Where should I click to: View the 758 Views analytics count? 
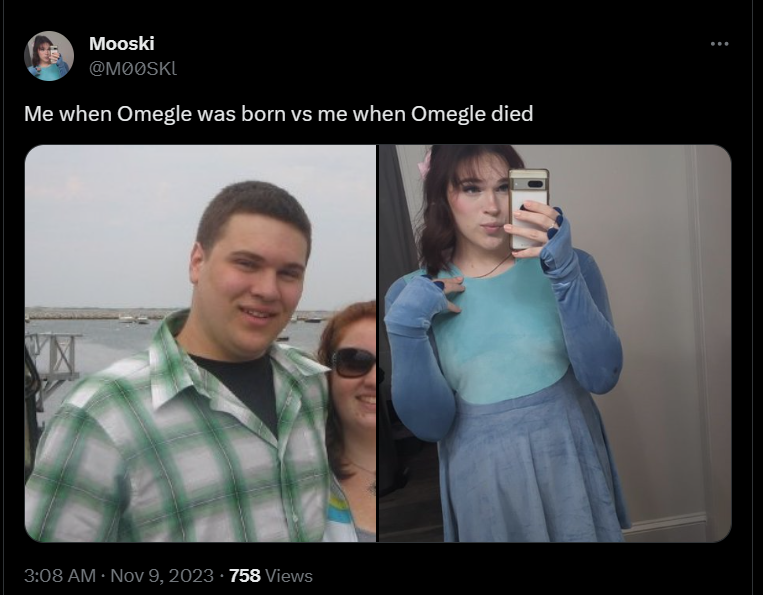[x=271, y=576]
